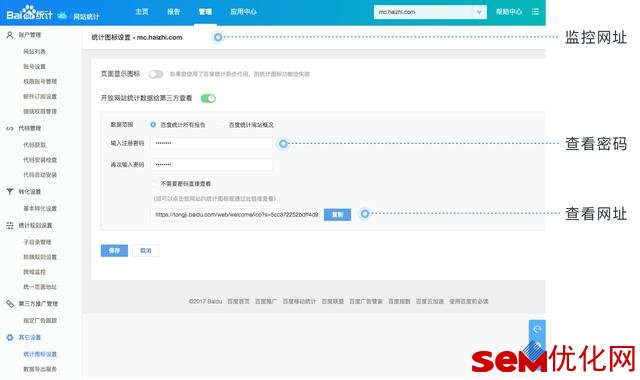Click the 百度移动统计 footer link
This screenshot has height=380, width=640.
coord(300,302)
